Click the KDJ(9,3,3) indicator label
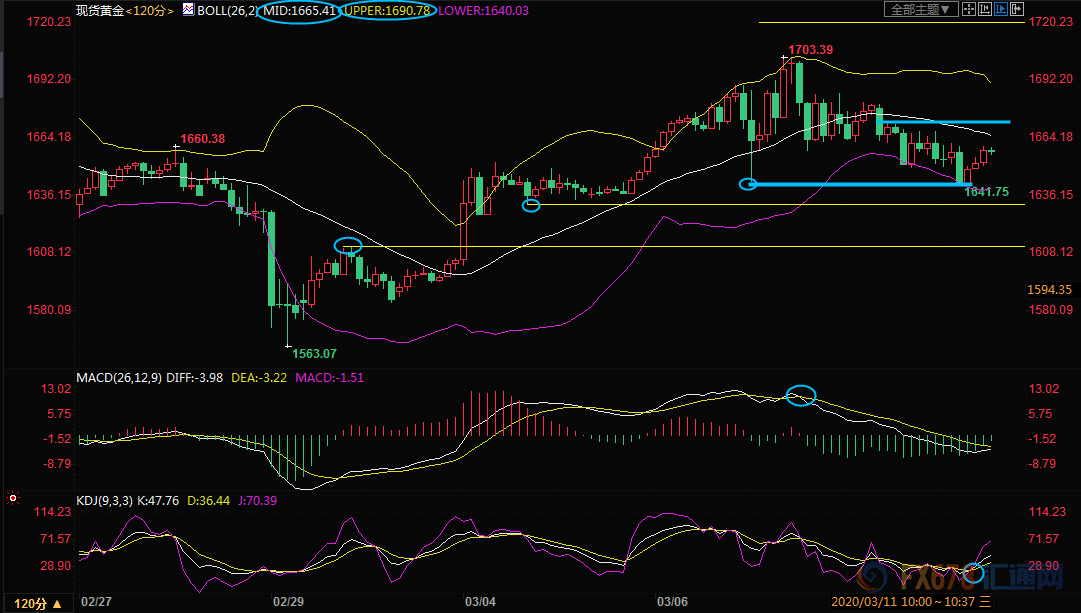Screen dimensions: 1081x613 (x=105, y=501)
